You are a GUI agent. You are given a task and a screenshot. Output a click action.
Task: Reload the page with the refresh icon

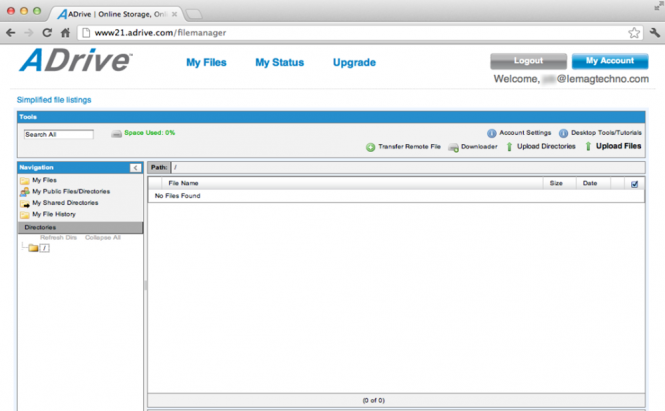(x=47, y=33)
